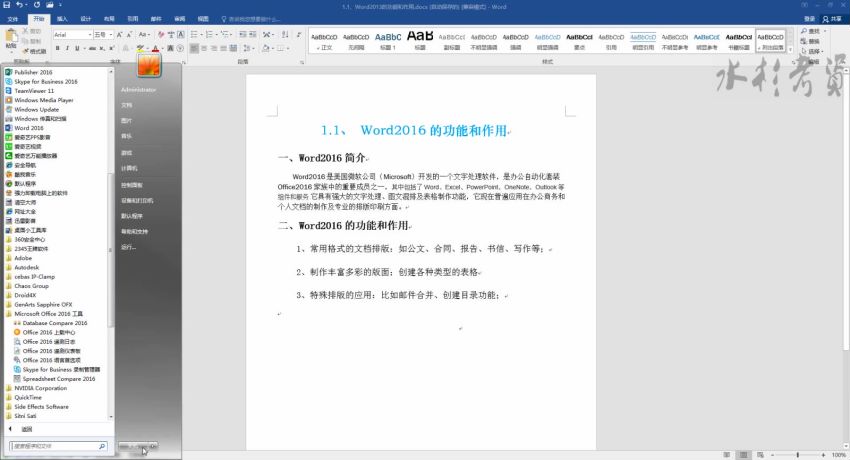Switch to the 布局 layout tab
The width and height of the screenshot is (850, 460).
pos(110,19)
